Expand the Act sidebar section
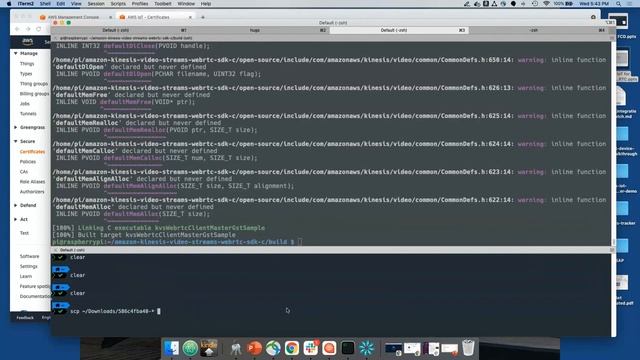 pos(16,219)
